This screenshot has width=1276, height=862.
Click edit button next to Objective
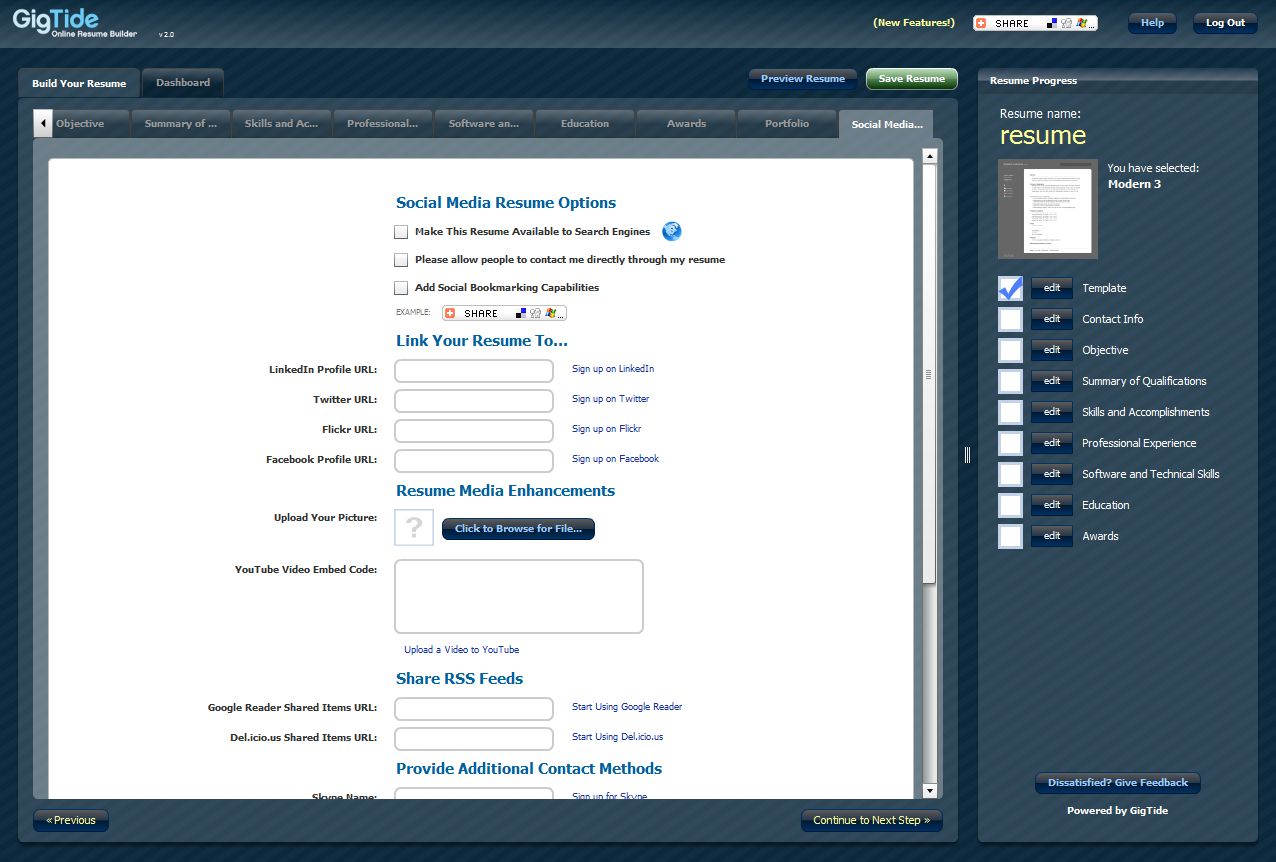coord(1052,350)
